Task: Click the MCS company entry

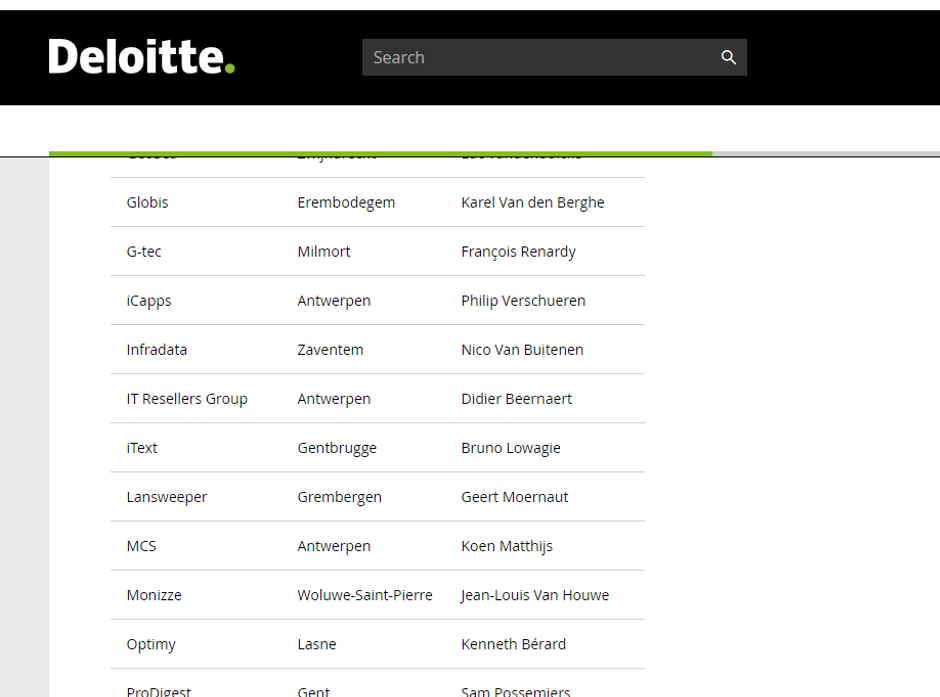Action: (142, 545)
